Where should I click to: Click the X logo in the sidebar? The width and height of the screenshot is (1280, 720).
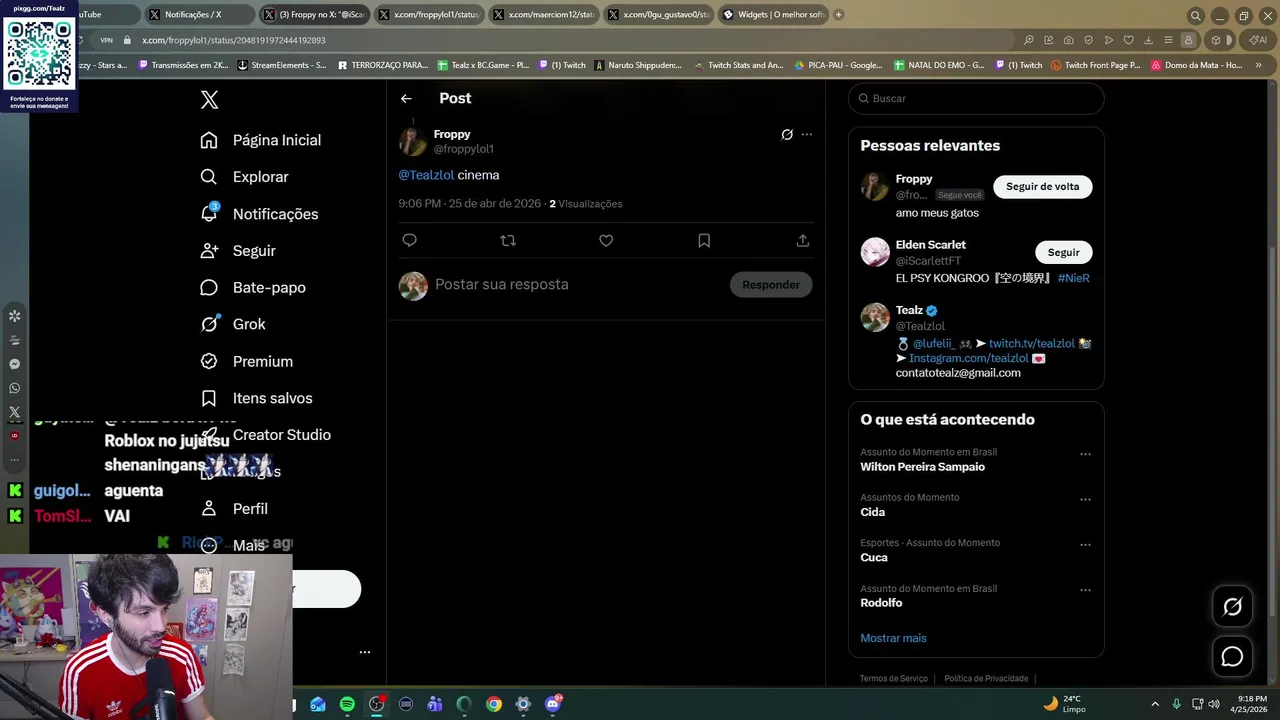tap(209, 99)
